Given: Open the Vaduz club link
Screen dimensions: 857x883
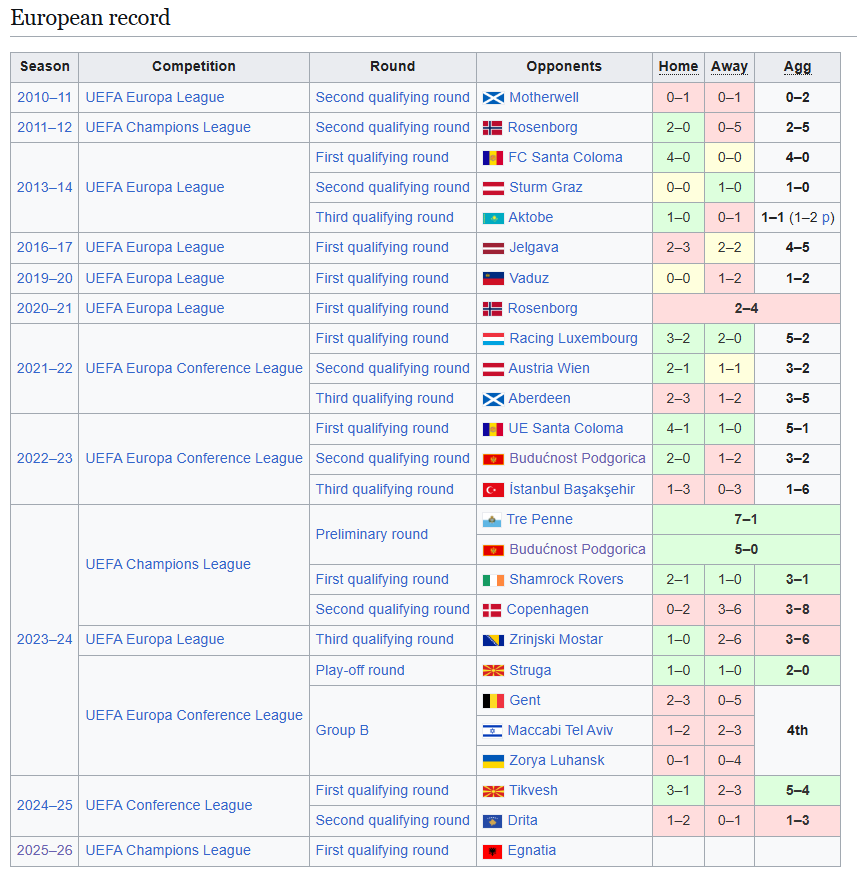Looking at the screenshot, I should coord(529,278).
